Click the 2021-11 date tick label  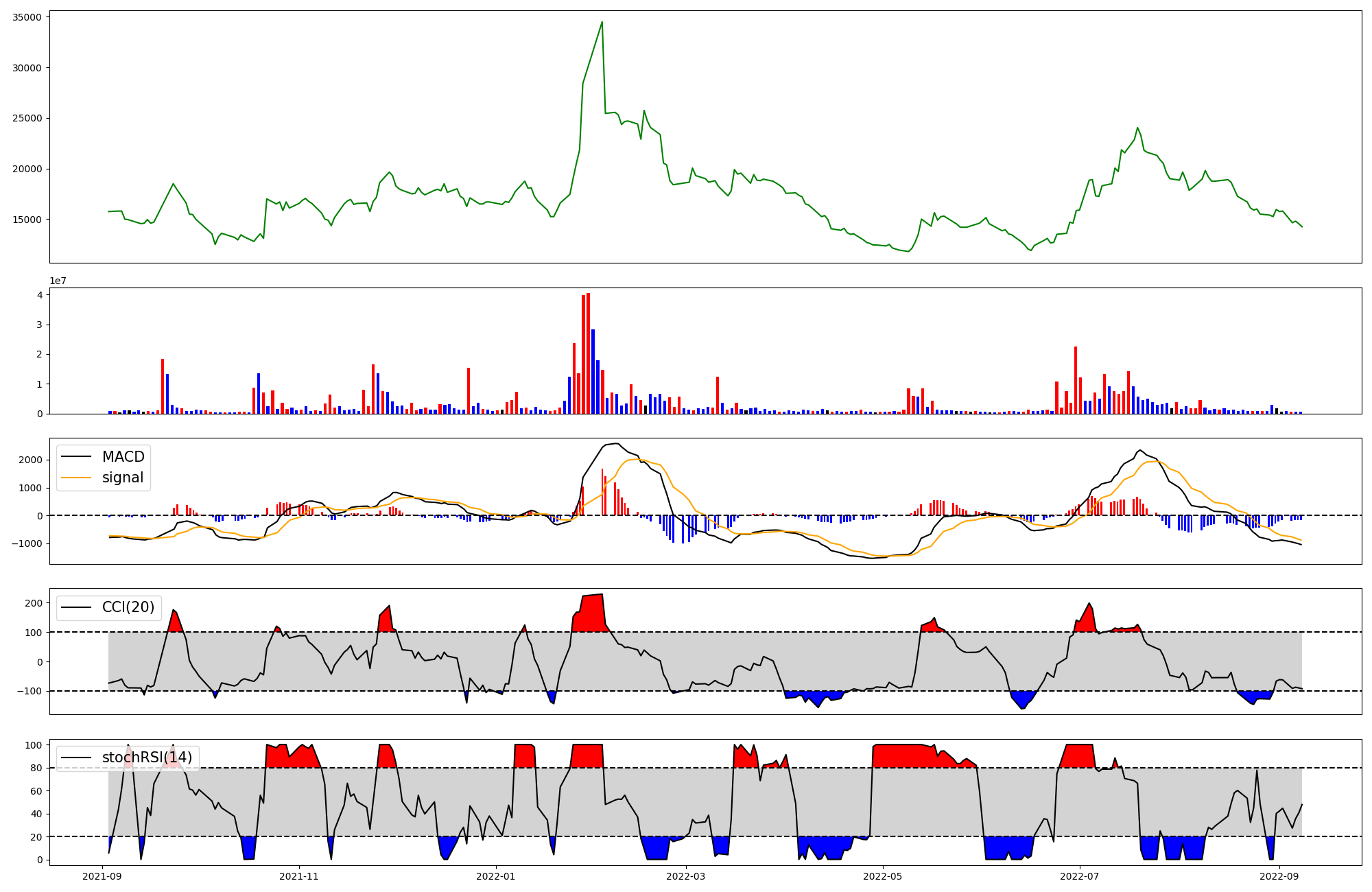click(x=299, y=876)
